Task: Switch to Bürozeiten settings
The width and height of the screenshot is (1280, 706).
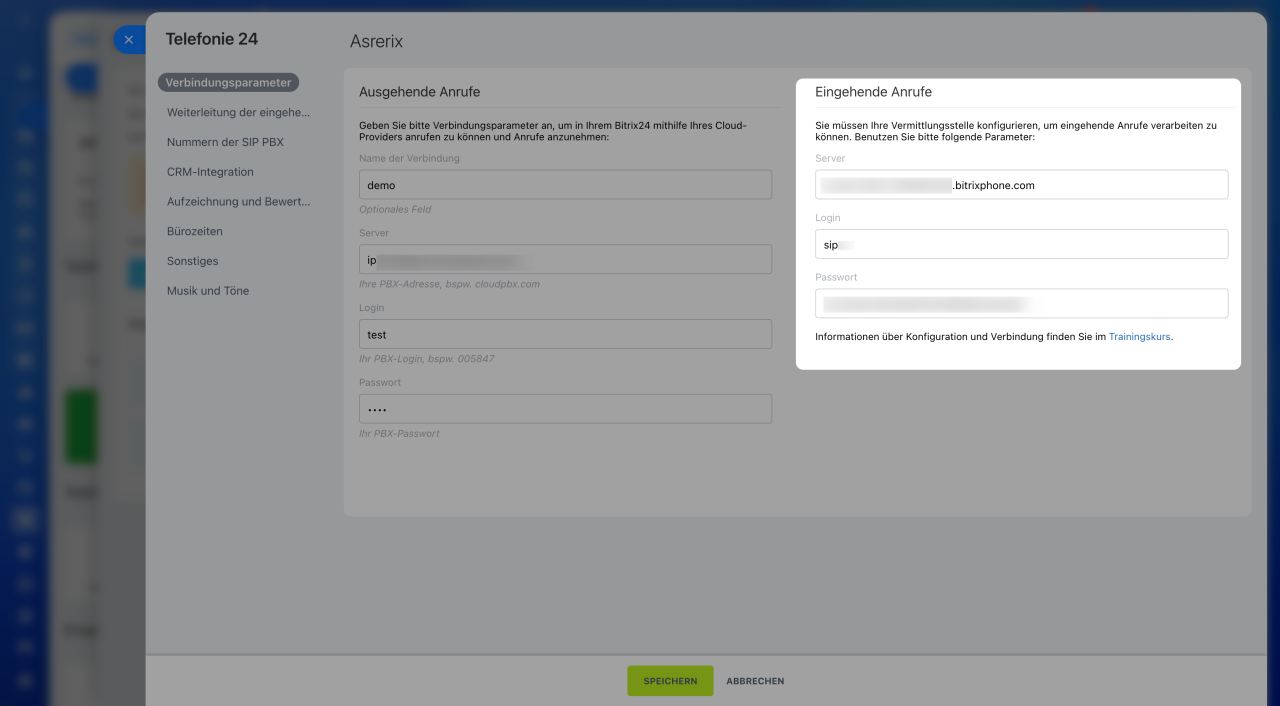Action: click(x=195, y=231)
